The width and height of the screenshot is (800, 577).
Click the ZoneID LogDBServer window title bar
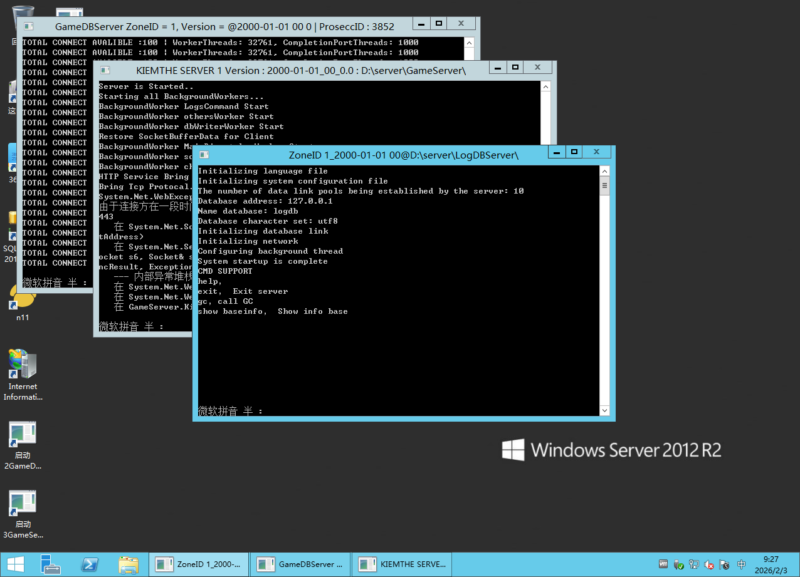400,155
